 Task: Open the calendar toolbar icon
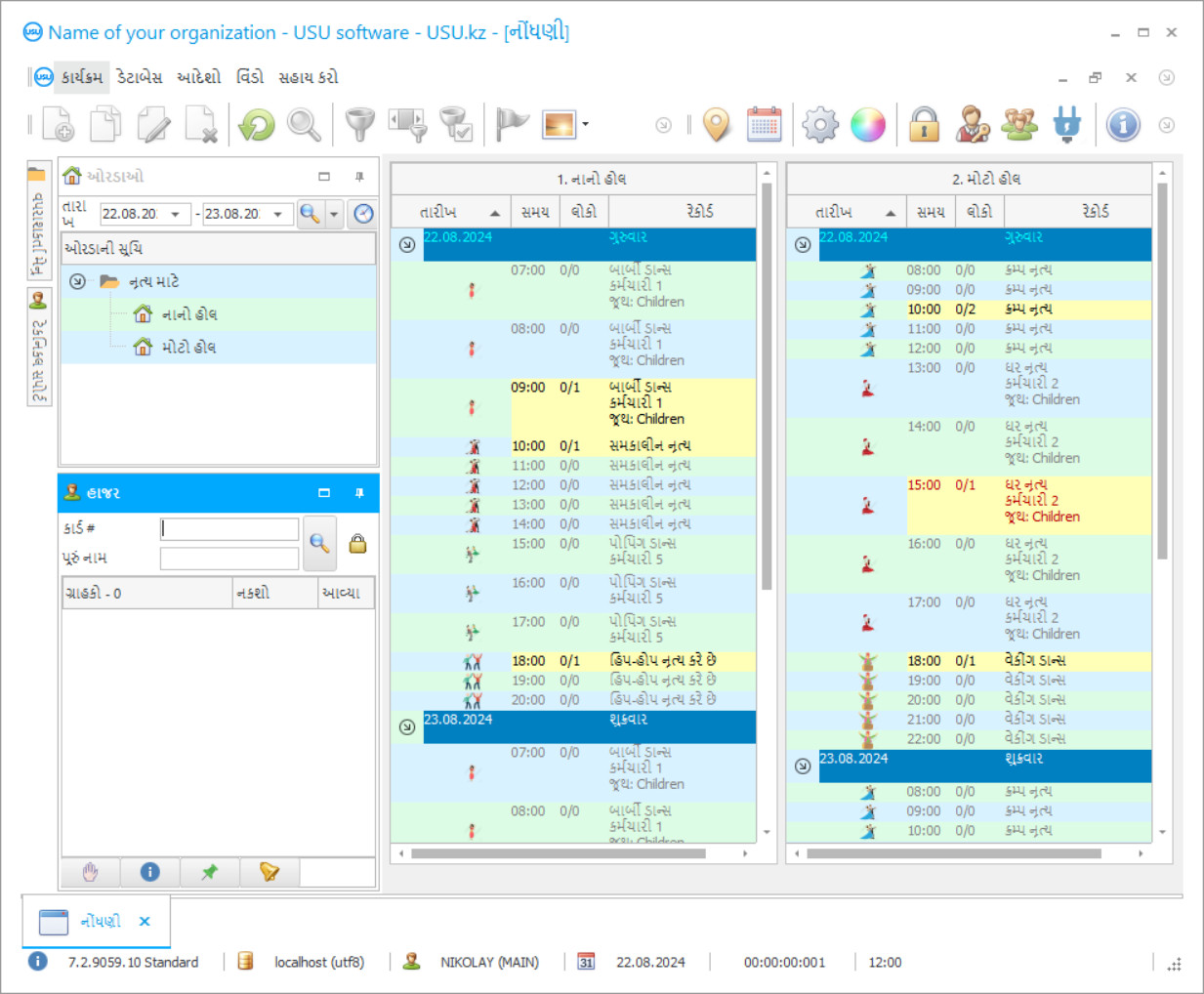764,125
